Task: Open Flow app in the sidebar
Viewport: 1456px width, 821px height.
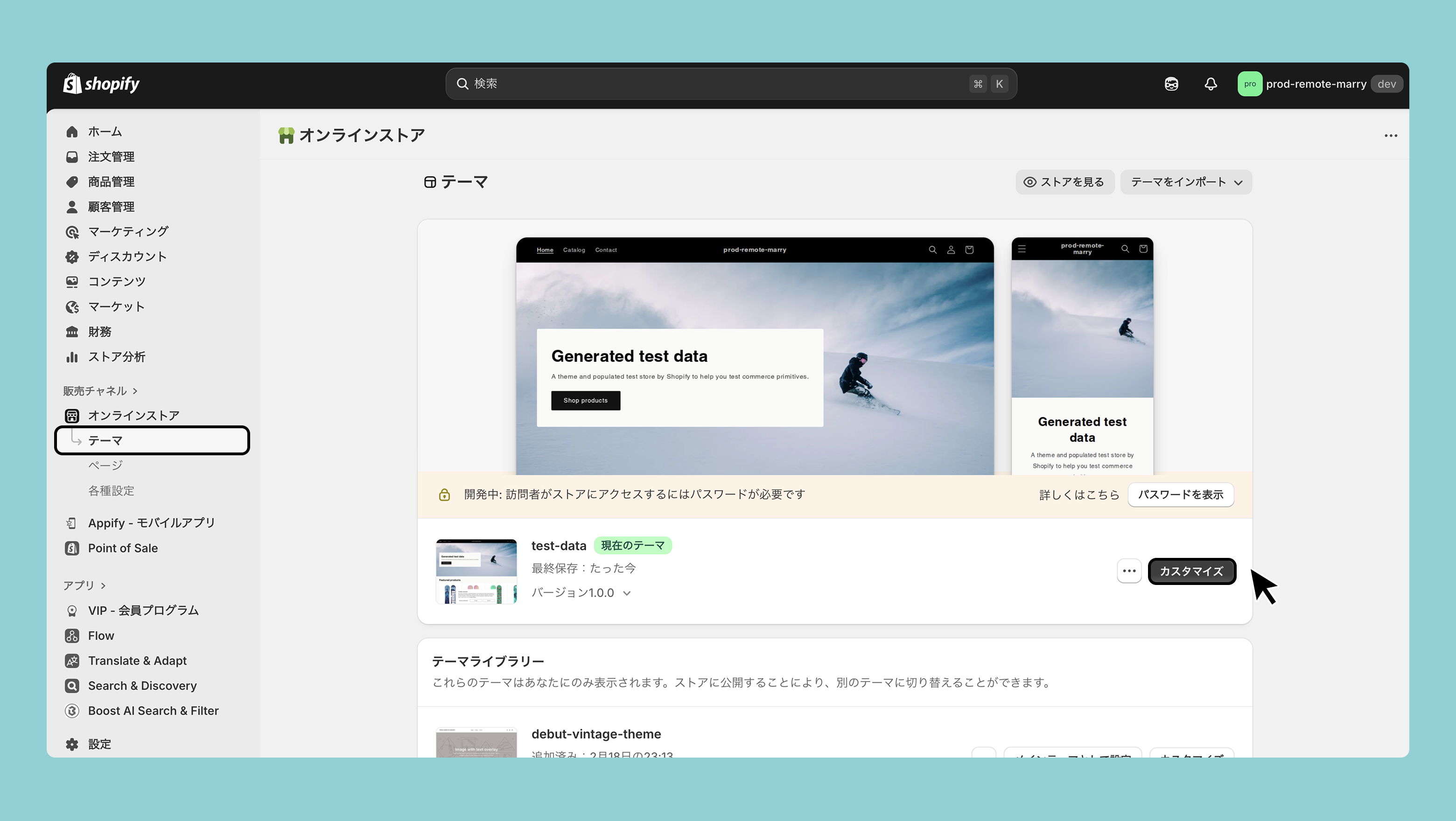Action: coord(101,636)
